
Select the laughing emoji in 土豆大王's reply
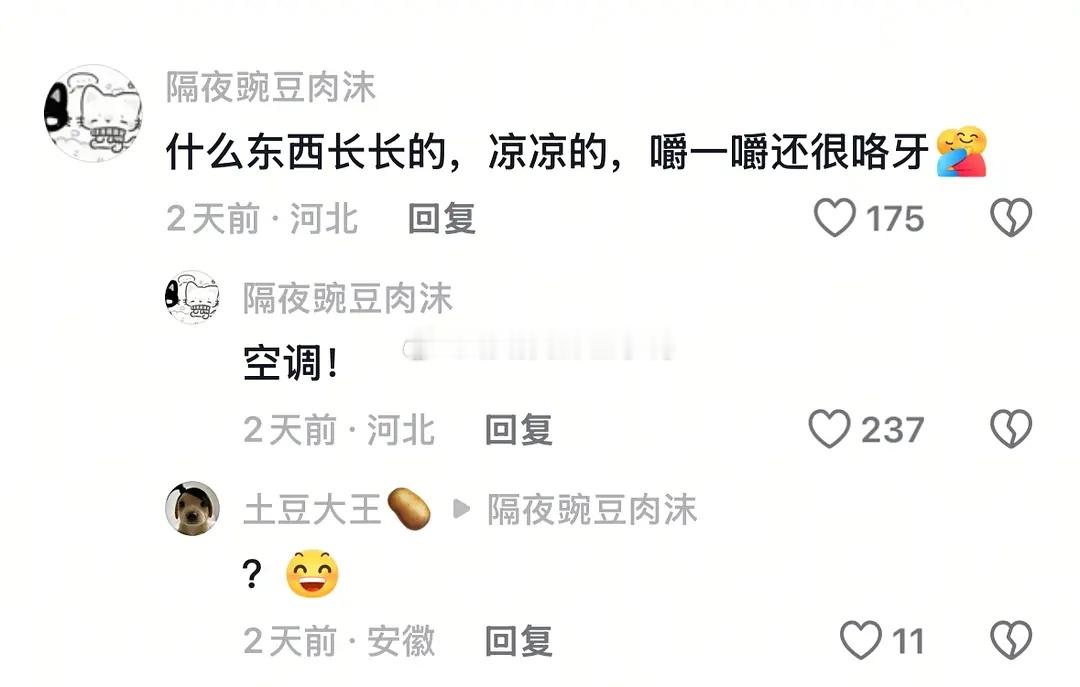312,573
